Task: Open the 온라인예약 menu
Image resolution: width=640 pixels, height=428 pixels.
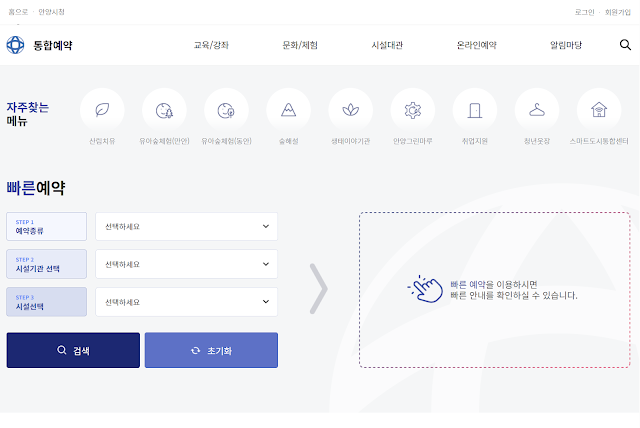Action: [476, 45]
